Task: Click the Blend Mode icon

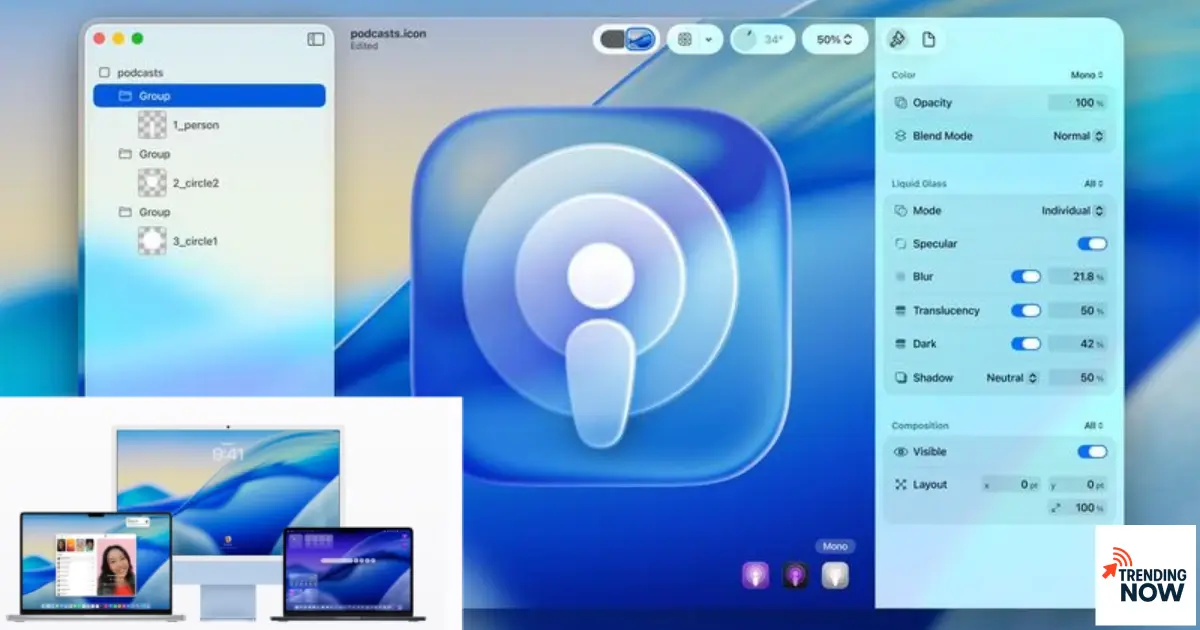Action: (900, 136)
